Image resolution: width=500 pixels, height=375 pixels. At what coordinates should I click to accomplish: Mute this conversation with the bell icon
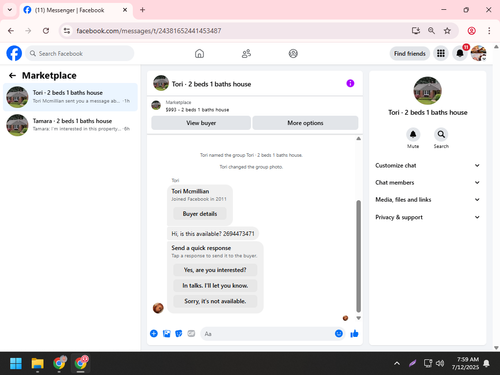click(413, 134)
